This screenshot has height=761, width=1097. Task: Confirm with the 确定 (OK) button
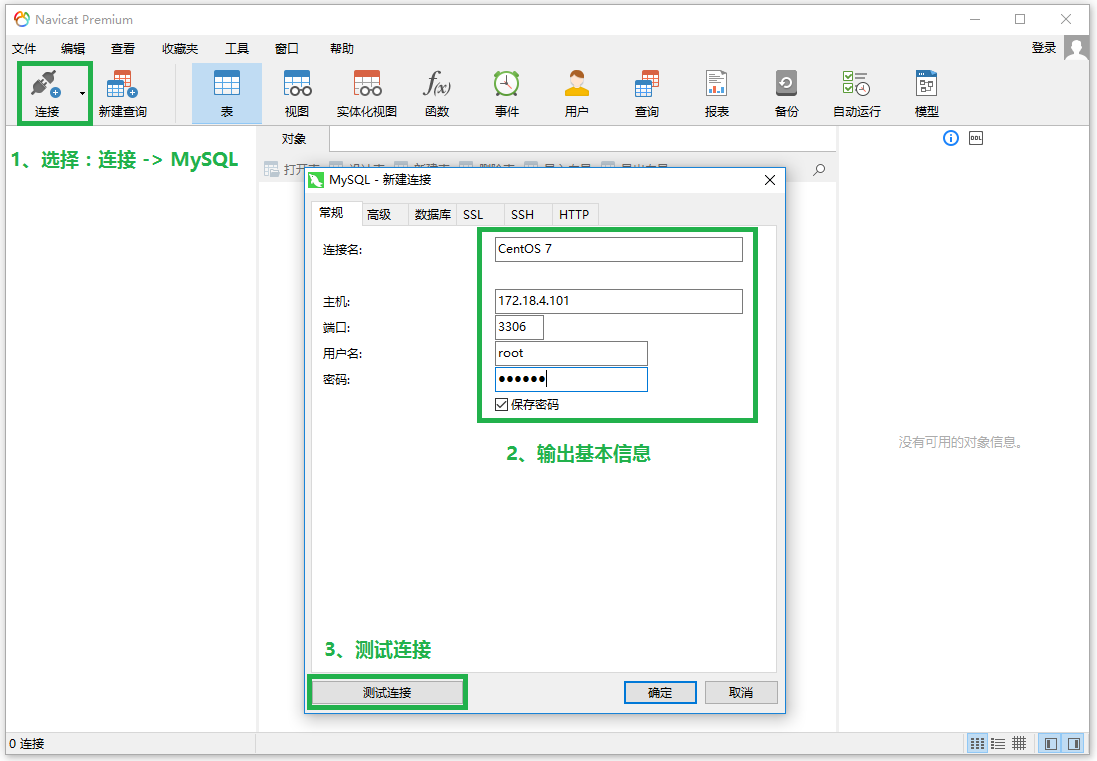tap(660, 692)
